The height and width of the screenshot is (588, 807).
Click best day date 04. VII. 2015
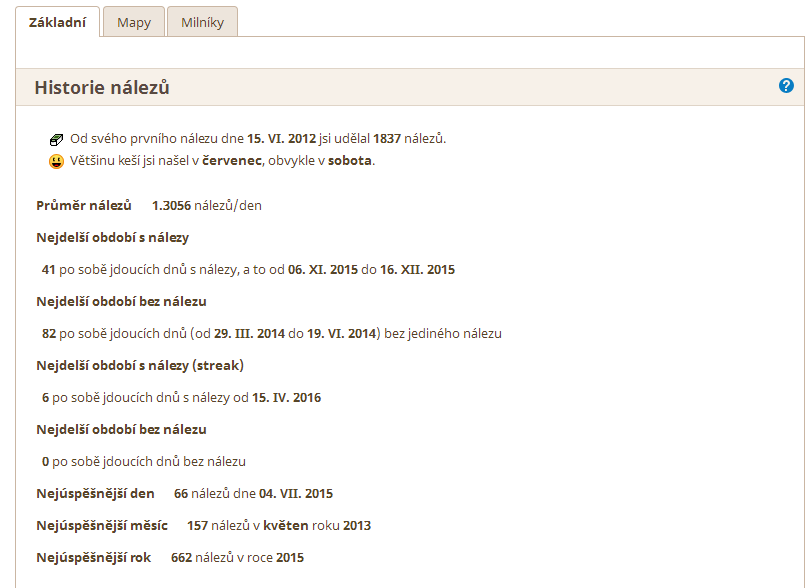pos(296,493)
